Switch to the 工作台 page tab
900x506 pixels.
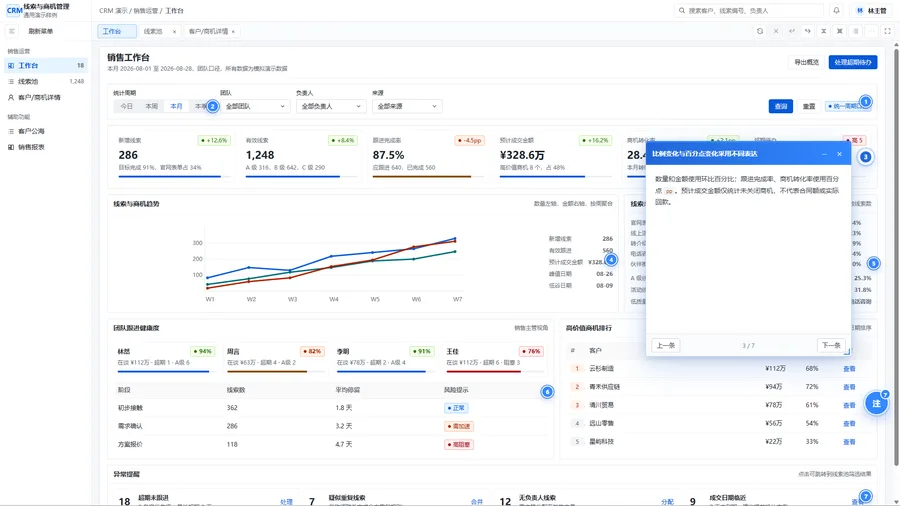click(x=117, y=31)
